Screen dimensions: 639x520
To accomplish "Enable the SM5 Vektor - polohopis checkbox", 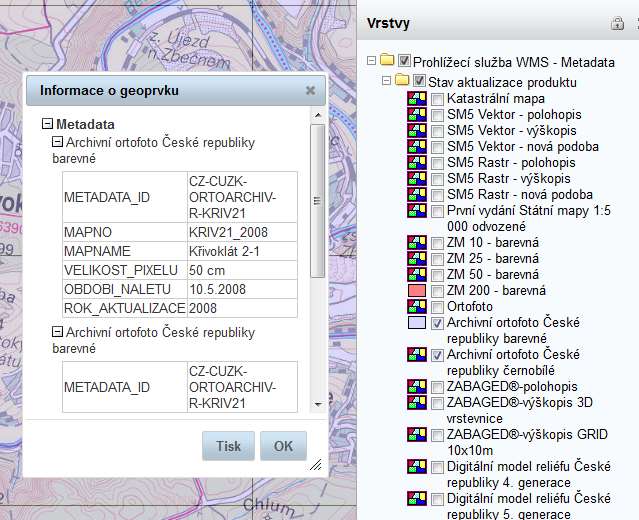I will [437, 115].
